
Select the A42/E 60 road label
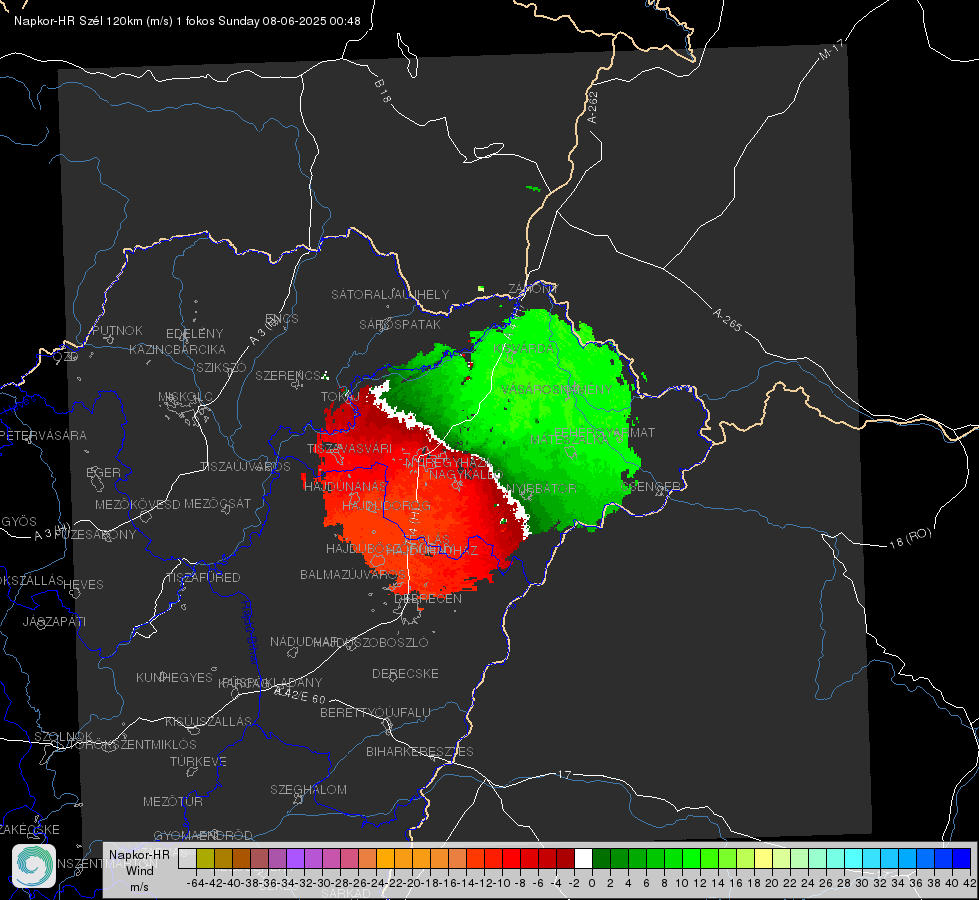300,695
